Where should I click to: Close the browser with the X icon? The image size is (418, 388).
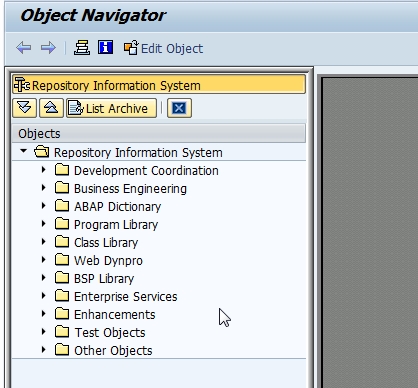(x=179, y=108)
